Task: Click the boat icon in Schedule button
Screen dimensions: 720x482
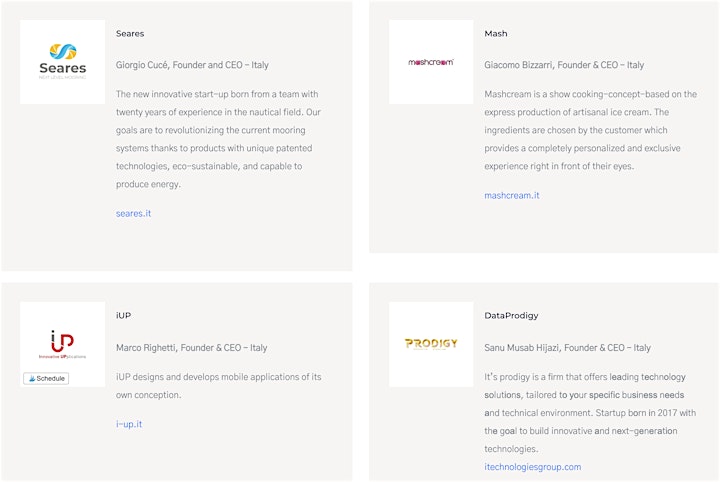Action: (32, 378)
